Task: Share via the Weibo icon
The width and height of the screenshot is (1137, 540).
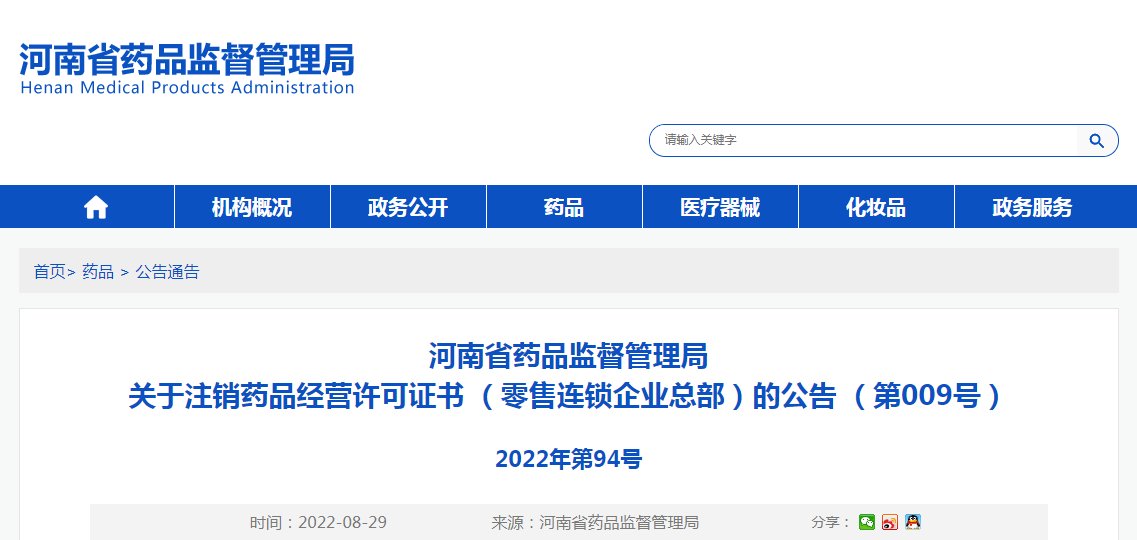Action: [x=890, y=522]
